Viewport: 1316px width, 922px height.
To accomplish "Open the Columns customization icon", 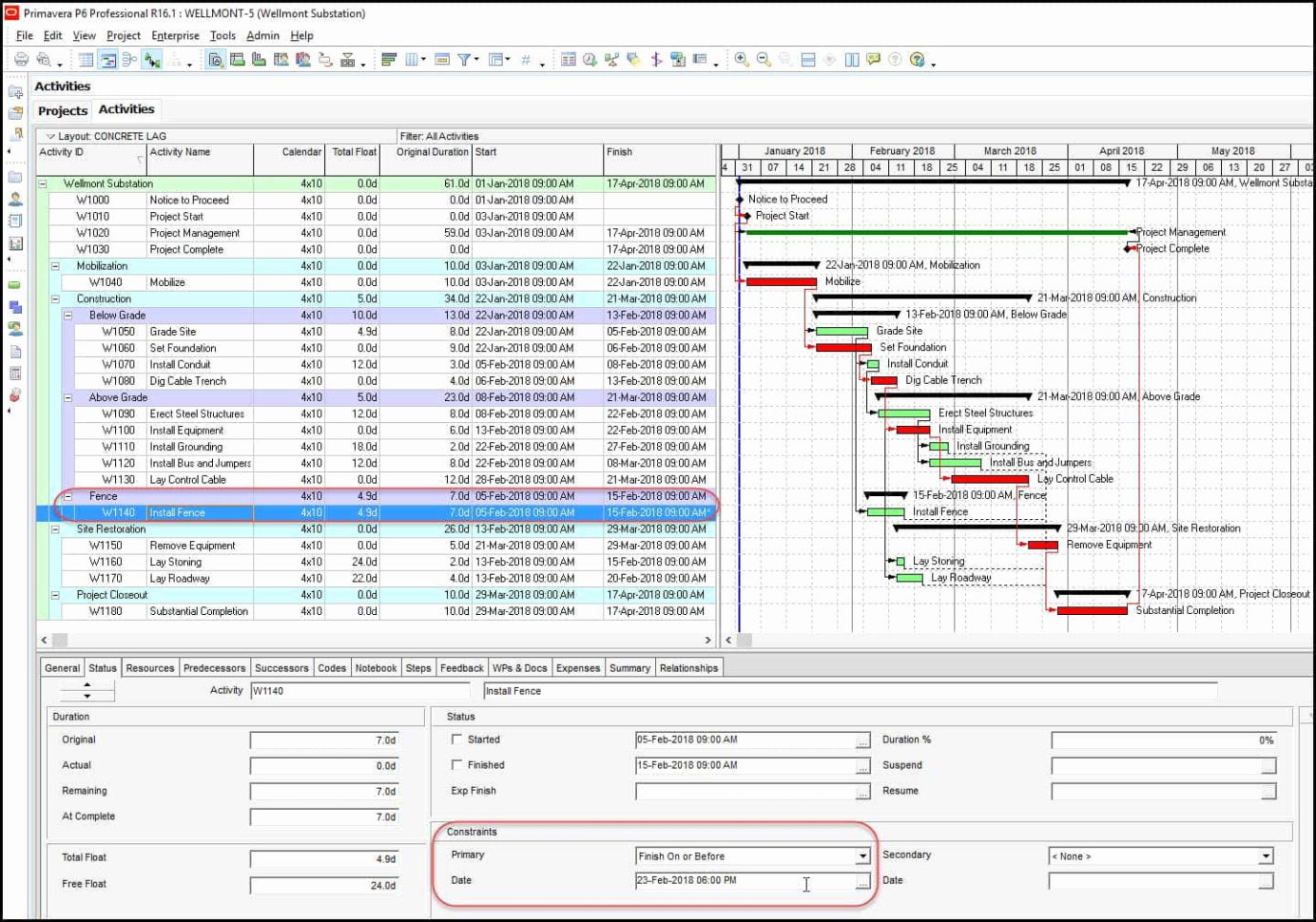I will pyautogui.click(x=409, y=59).
